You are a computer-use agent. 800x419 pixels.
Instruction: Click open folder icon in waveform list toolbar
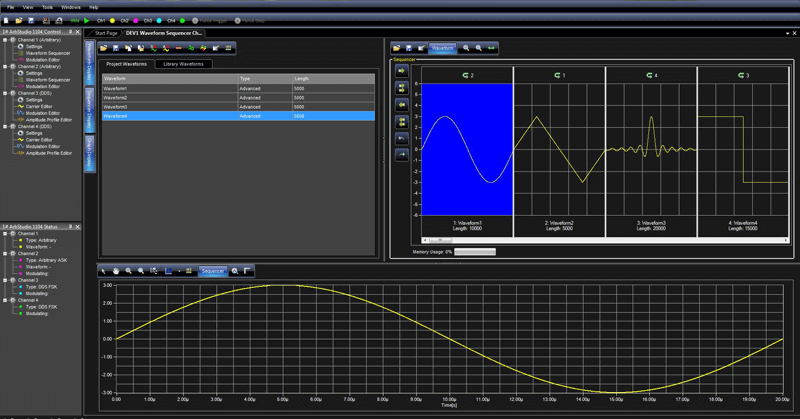pyautogui.click(x=103, y=48)
